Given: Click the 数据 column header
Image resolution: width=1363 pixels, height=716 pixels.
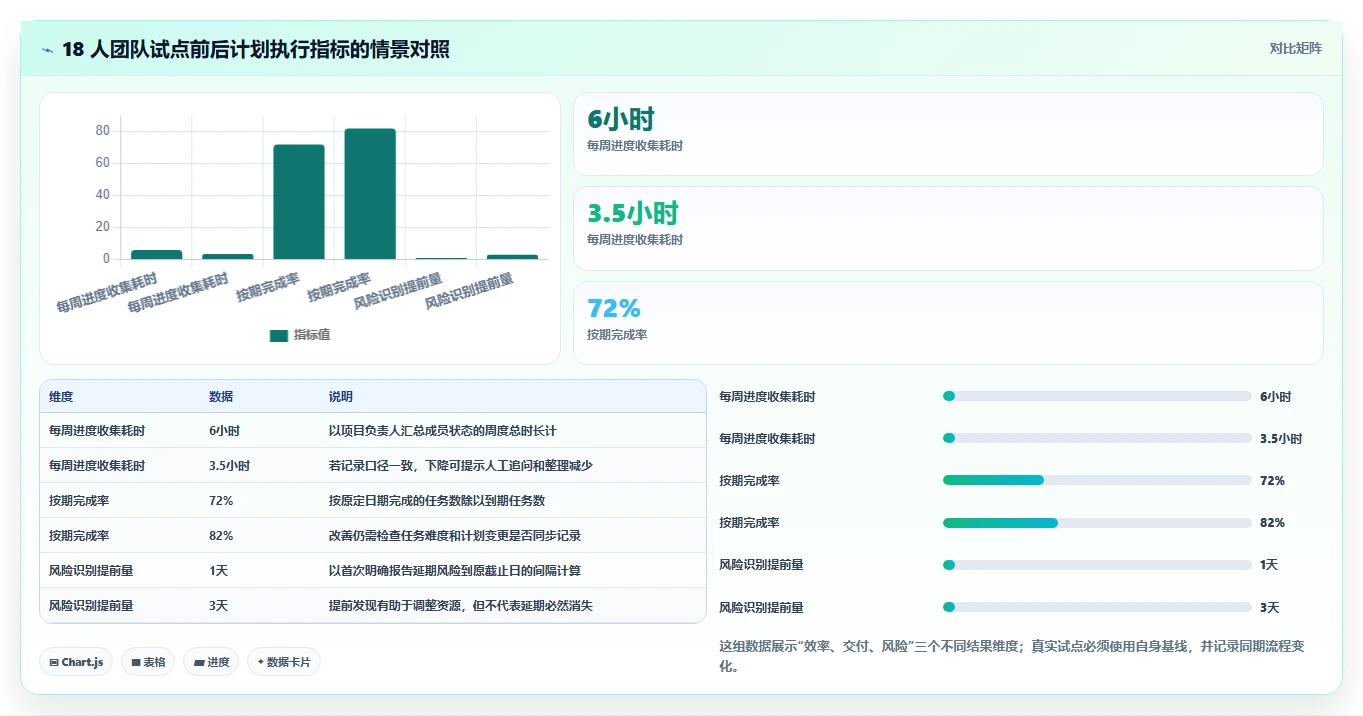Looking at the screenshot, I should [x=221, y=397].
